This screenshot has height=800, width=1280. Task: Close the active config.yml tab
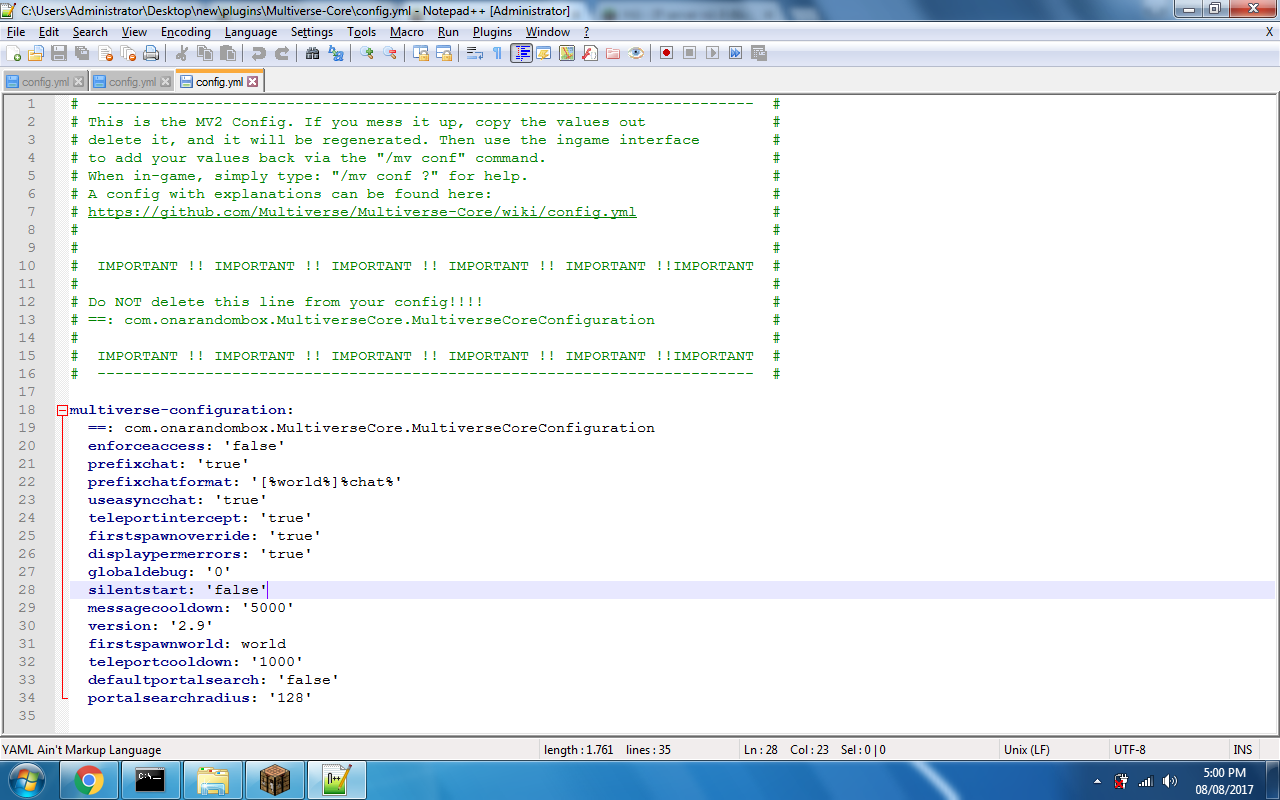tap(253, 82)
